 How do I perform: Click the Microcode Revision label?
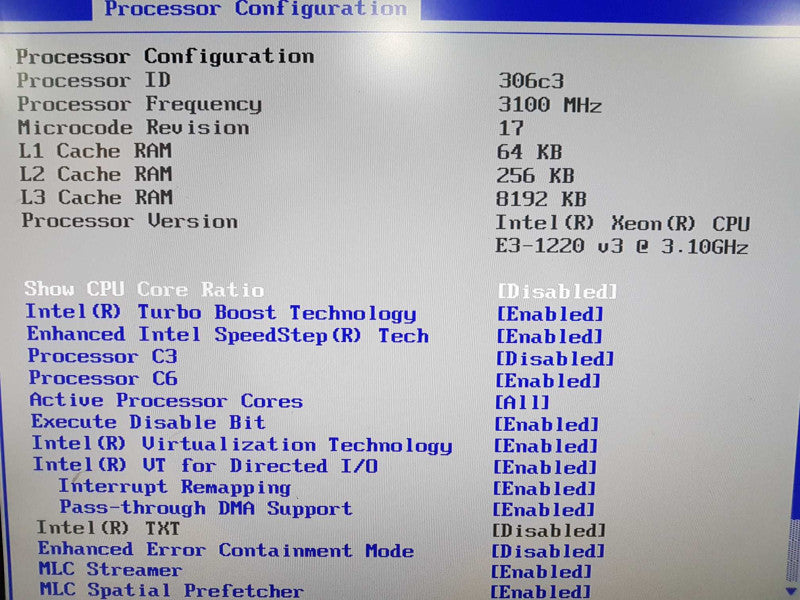(x=134, y=128)
